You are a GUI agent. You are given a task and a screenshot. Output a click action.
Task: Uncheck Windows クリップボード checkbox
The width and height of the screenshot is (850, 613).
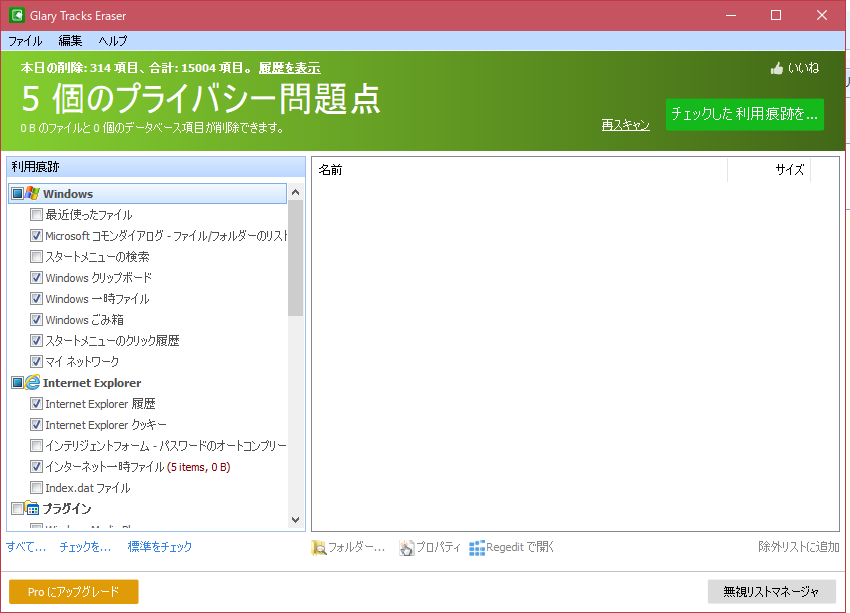(36, 278)
